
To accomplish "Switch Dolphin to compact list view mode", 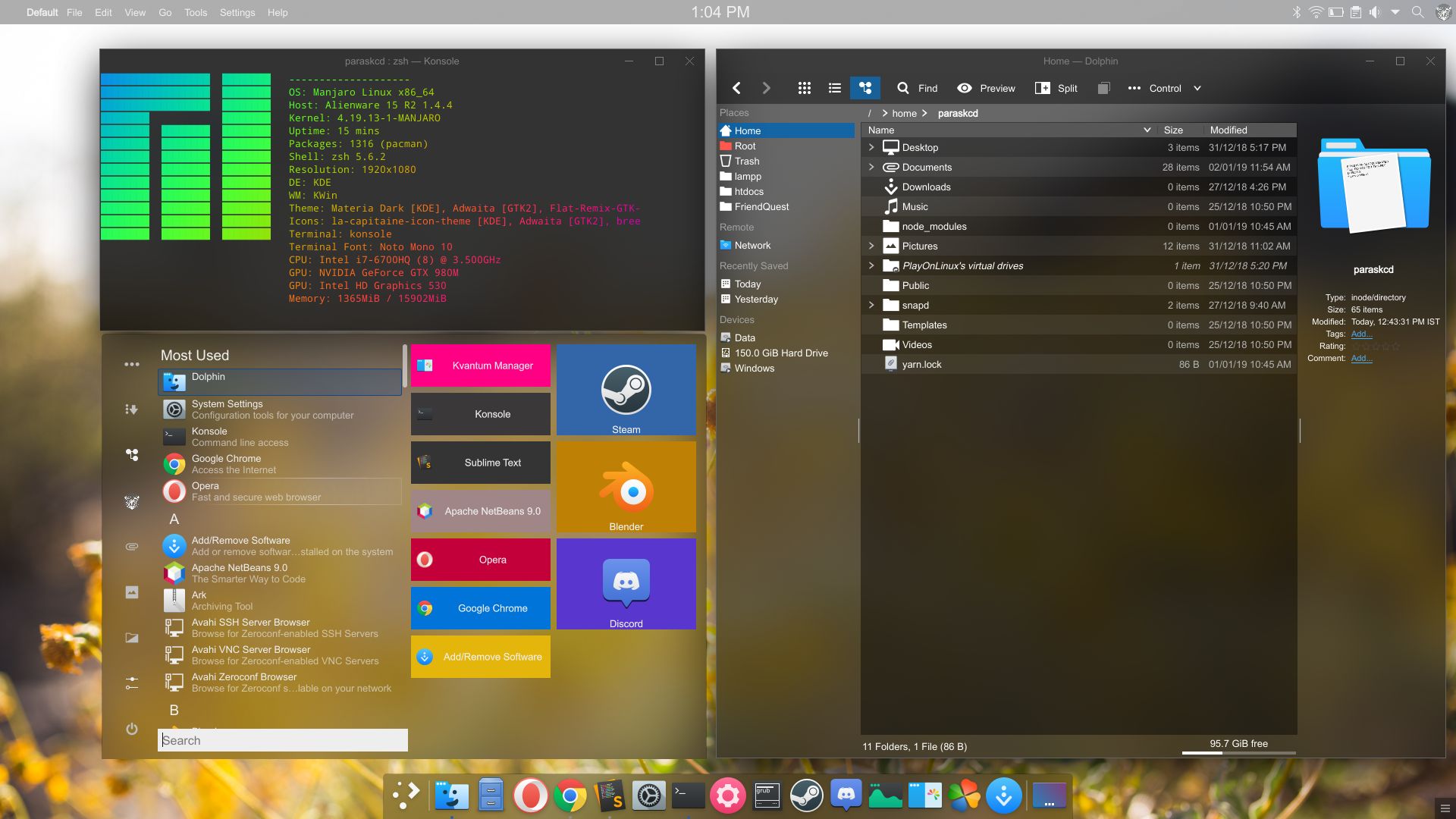I will 834,88.
